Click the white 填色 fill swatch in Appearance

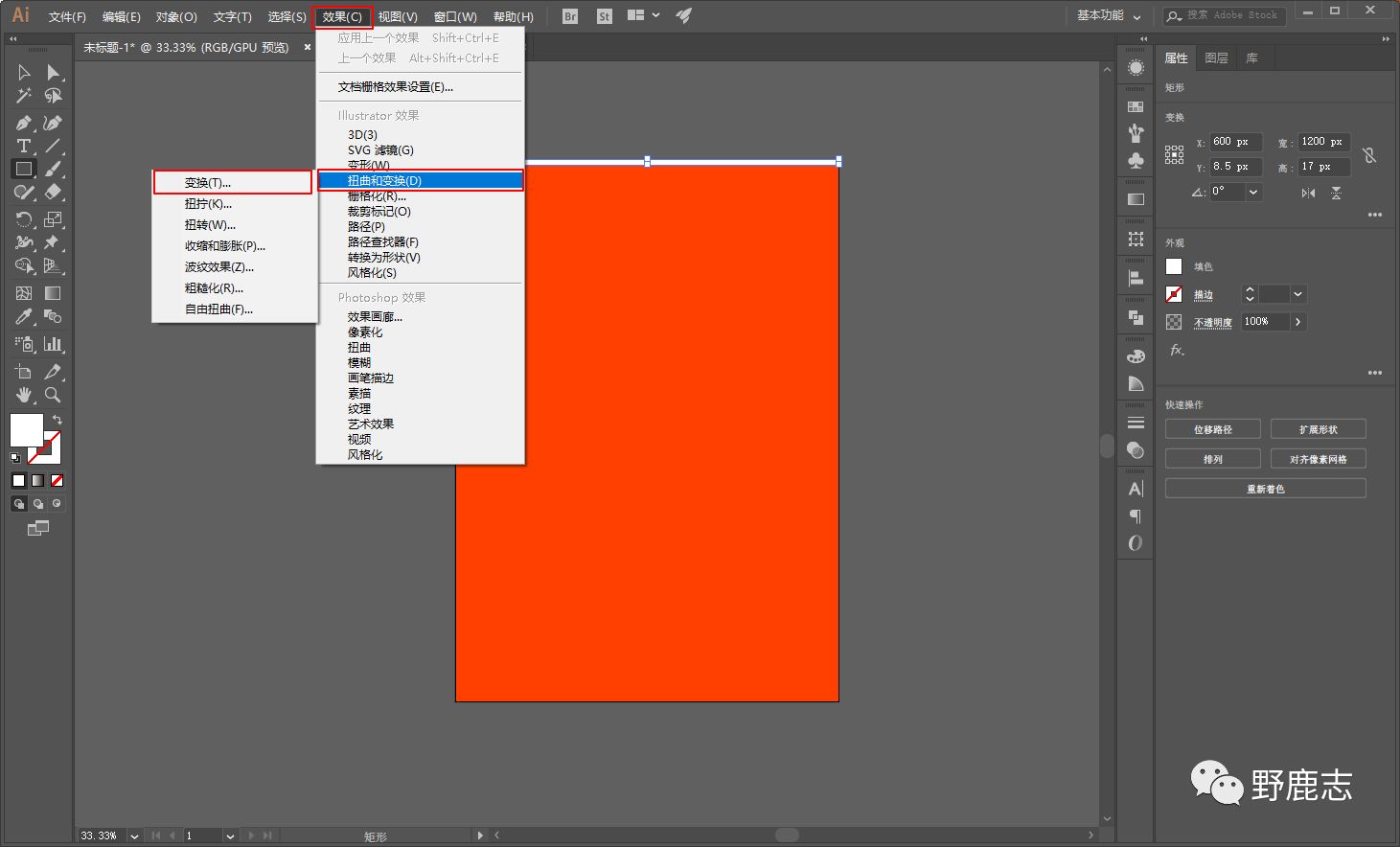1174,266
